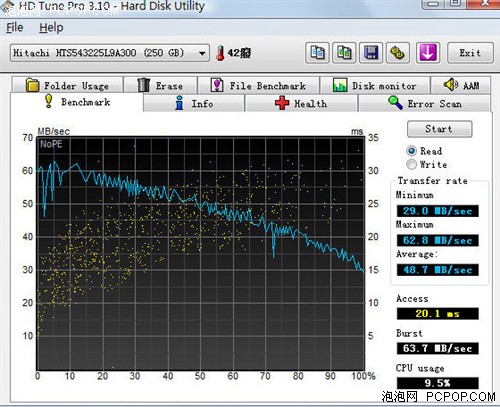Click the floppy disk save screenshot icon
The image size is (500, 407).
(371, 53)
